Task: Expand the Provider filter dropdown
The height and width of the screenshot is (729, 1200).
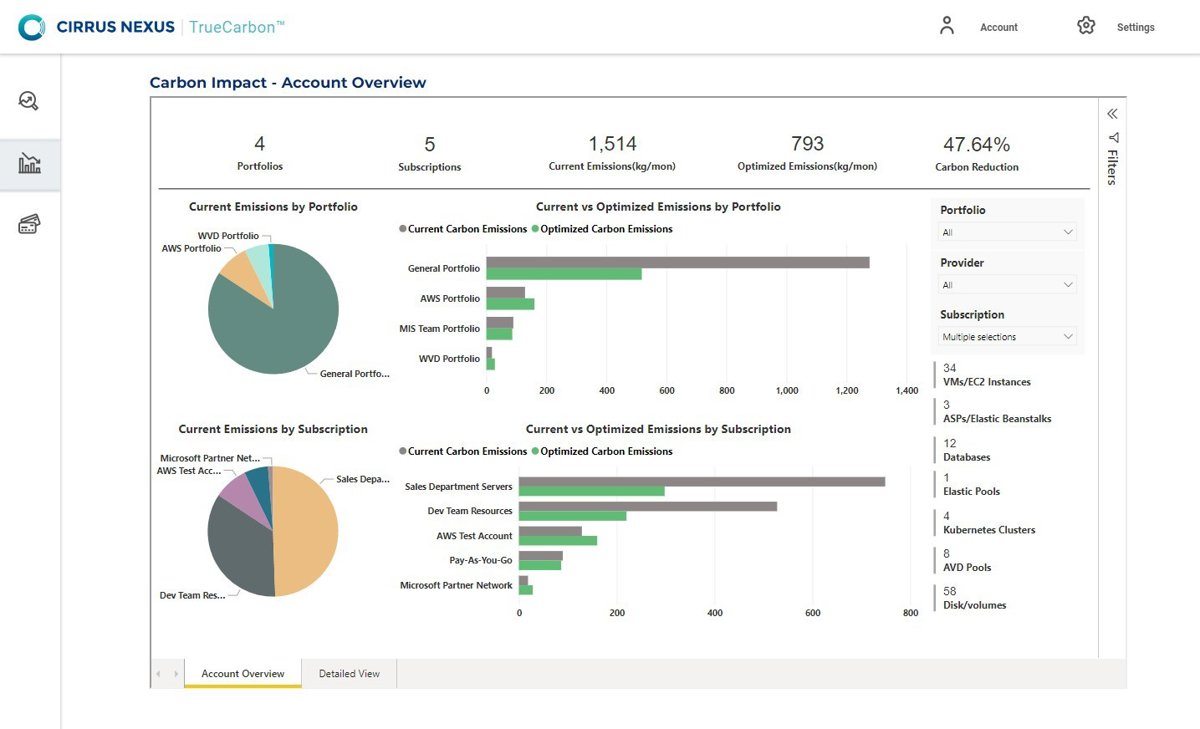Action: pos(1008,285)
